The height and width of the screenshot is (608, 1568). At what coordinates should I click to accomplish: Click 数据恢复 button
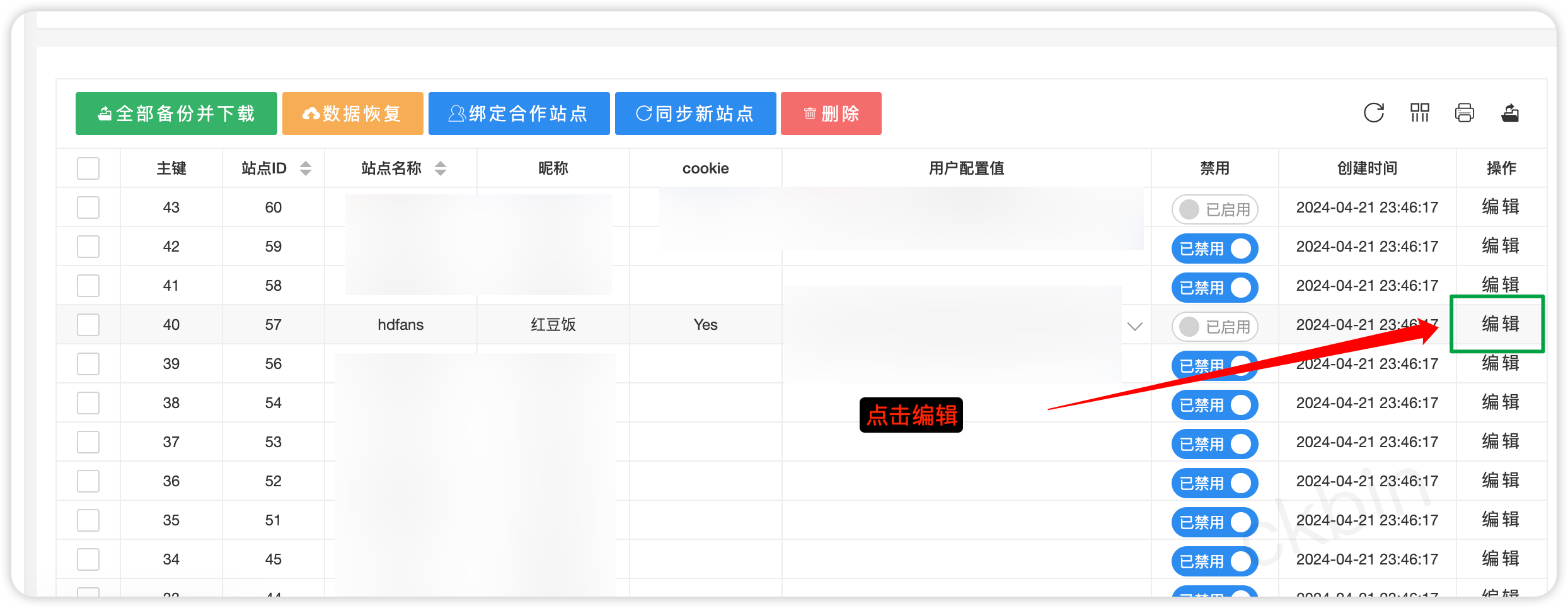point(353,114)
